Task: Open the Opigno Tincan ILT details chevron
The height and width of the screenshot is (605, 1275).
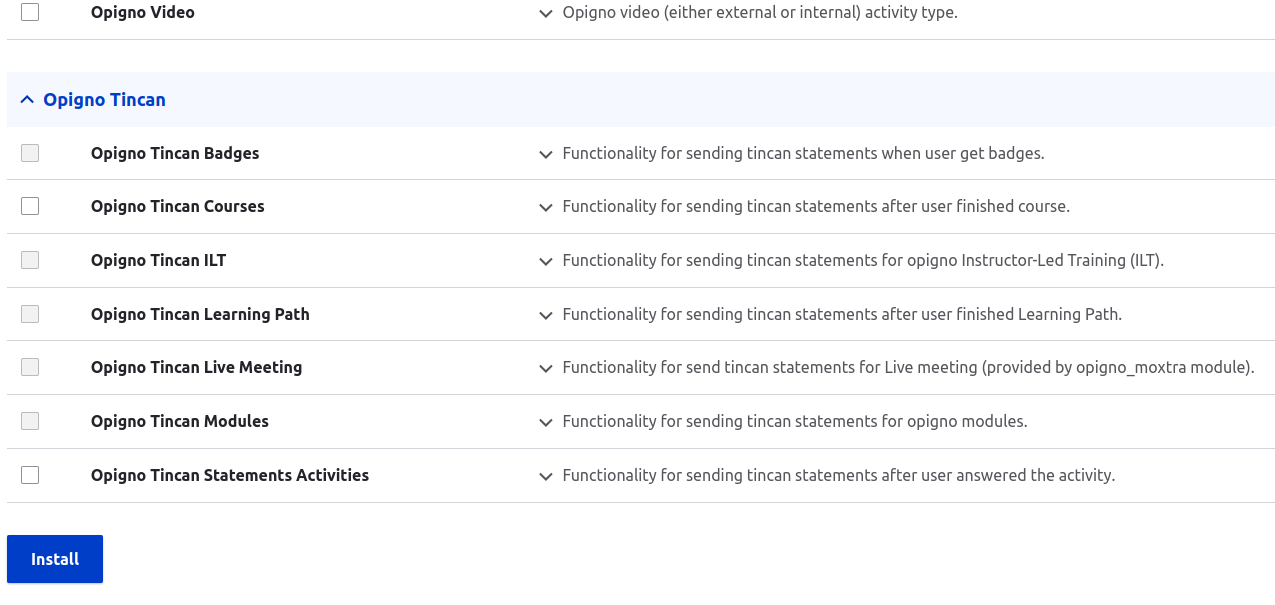Action: (545, 261)
